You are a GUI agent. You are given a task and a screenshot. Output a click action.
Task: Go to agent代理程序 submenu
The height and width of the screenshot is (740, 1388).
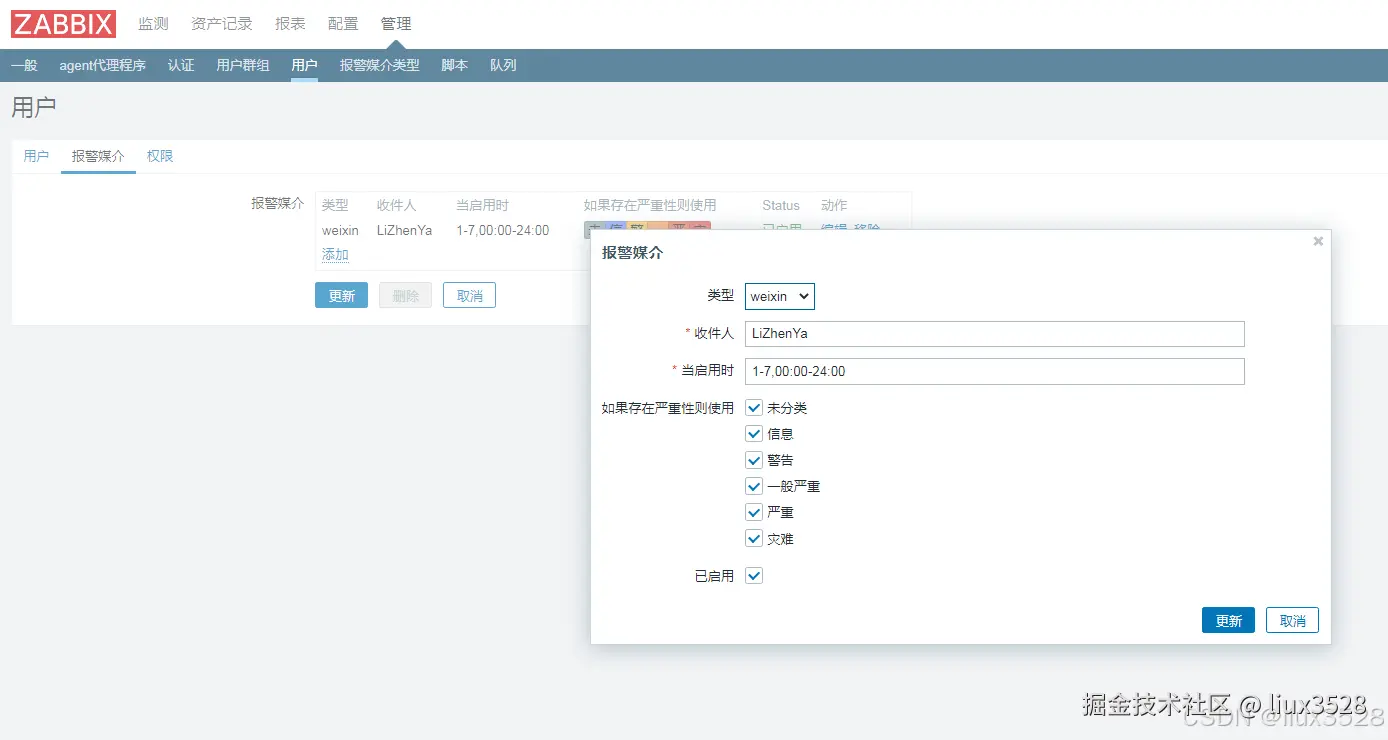(x=103, y=65)
